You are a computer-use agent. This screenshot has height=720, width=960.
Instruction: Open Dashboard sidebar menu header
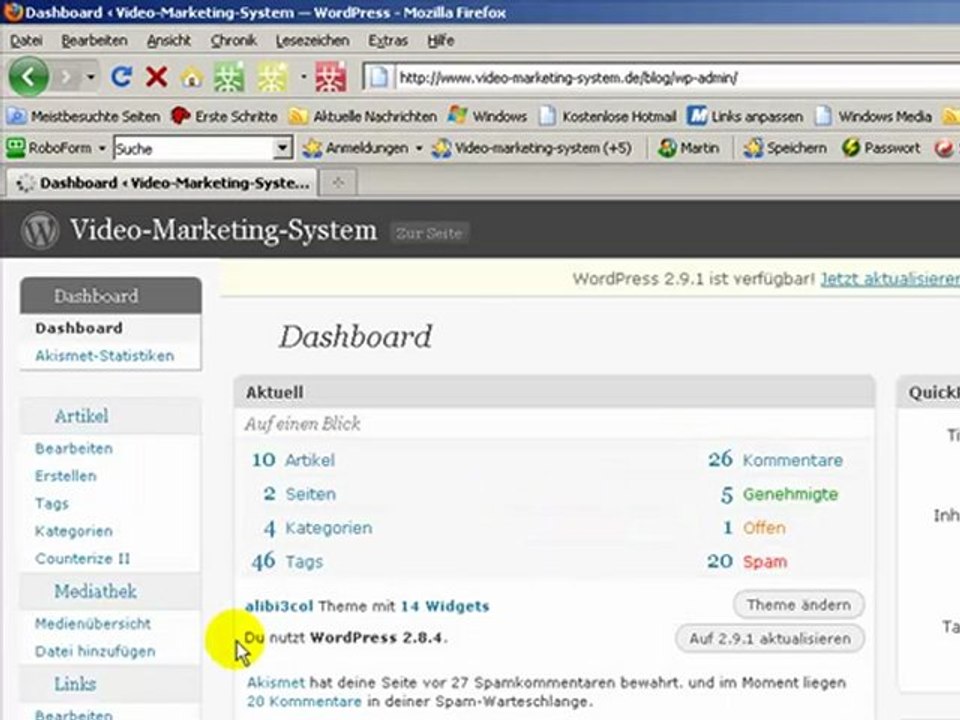(111, 296)
